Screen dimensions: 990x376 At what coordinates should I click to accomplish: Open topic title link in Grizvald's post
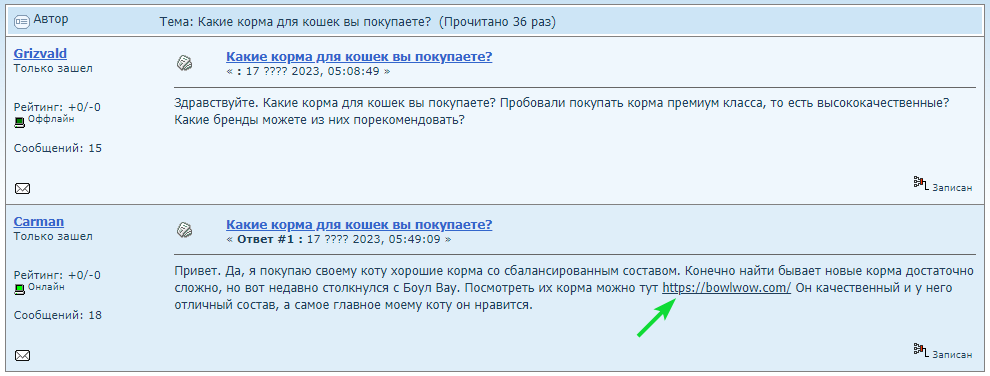point(359,57)
